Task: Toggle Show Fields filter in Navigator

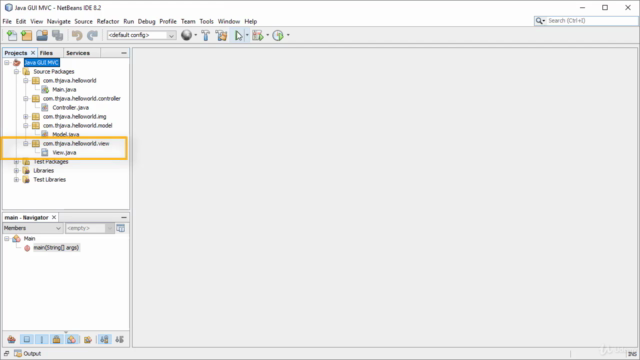Action: [x=27, y=339]
